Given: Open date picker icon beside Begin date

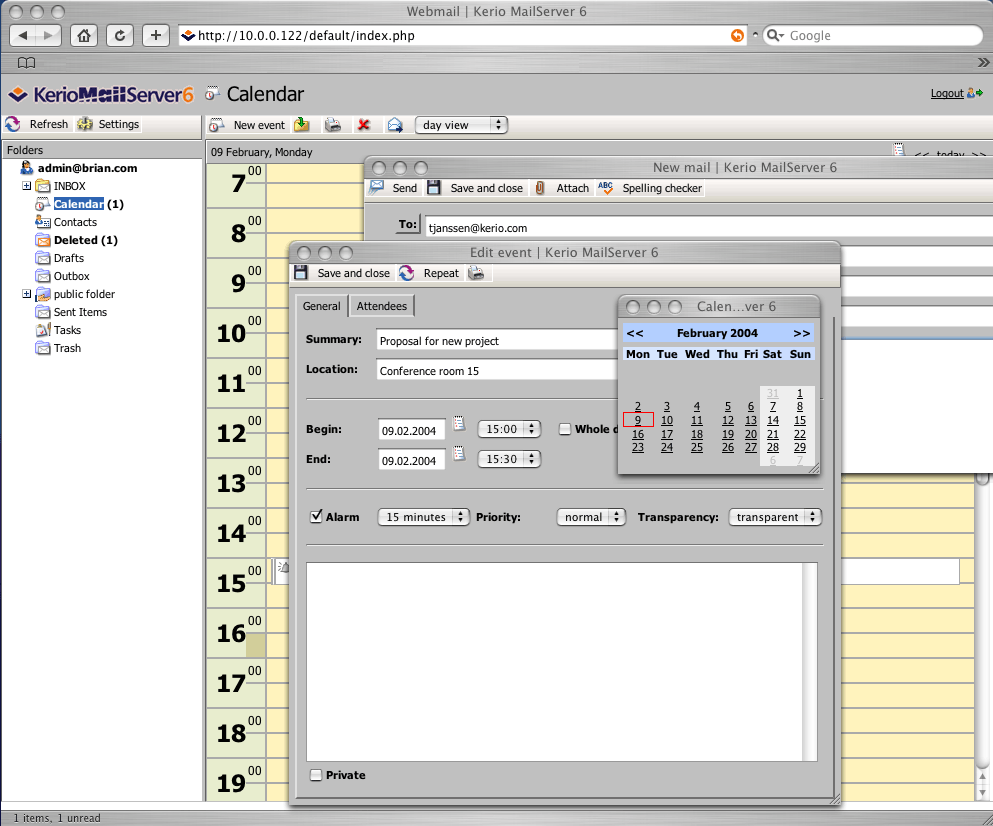Looking at the screenshot, I should (459, 424).
